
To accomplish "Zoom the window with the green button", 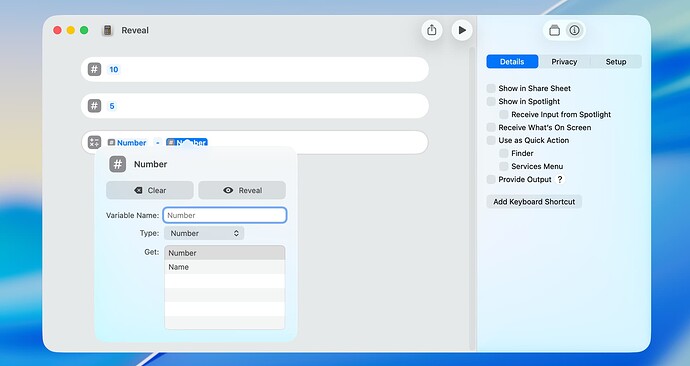I will (x=84, y=30).
